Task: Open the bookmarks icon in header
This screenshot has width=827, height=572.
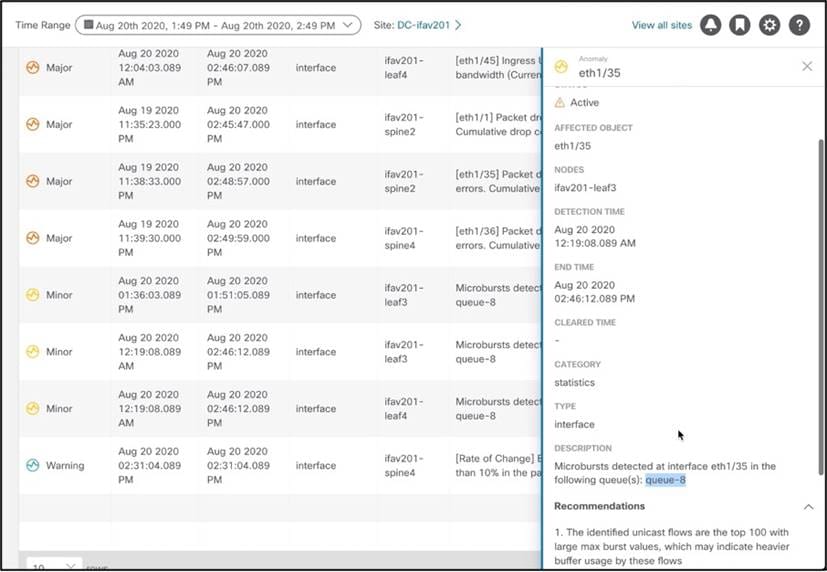Action: click(x=740, y=25)
